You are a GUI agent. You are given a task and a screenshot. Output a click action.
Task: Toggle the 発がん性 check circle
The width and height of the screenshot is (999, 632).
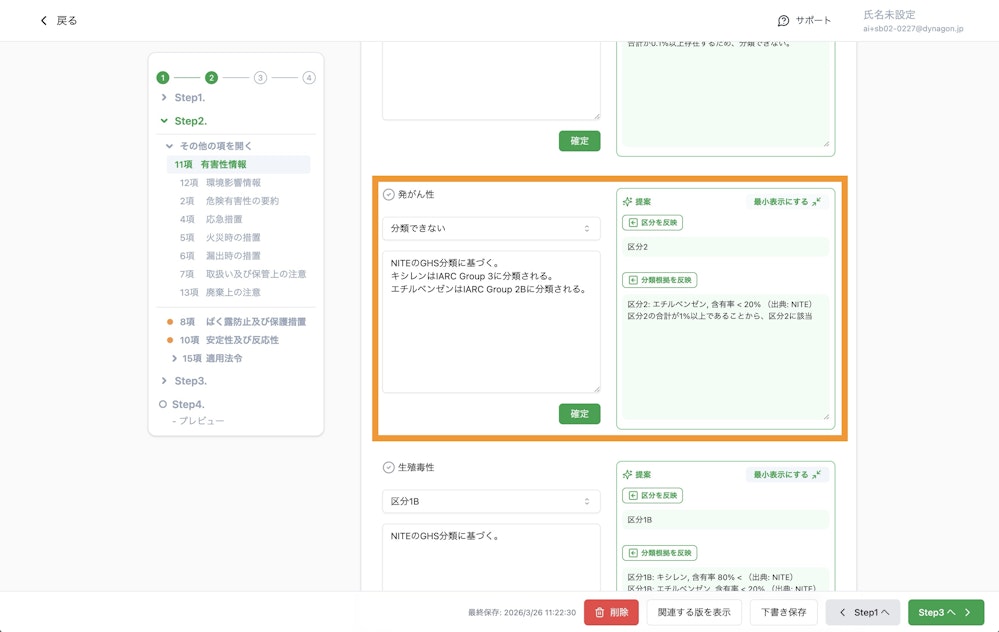(x=389, y=195)
